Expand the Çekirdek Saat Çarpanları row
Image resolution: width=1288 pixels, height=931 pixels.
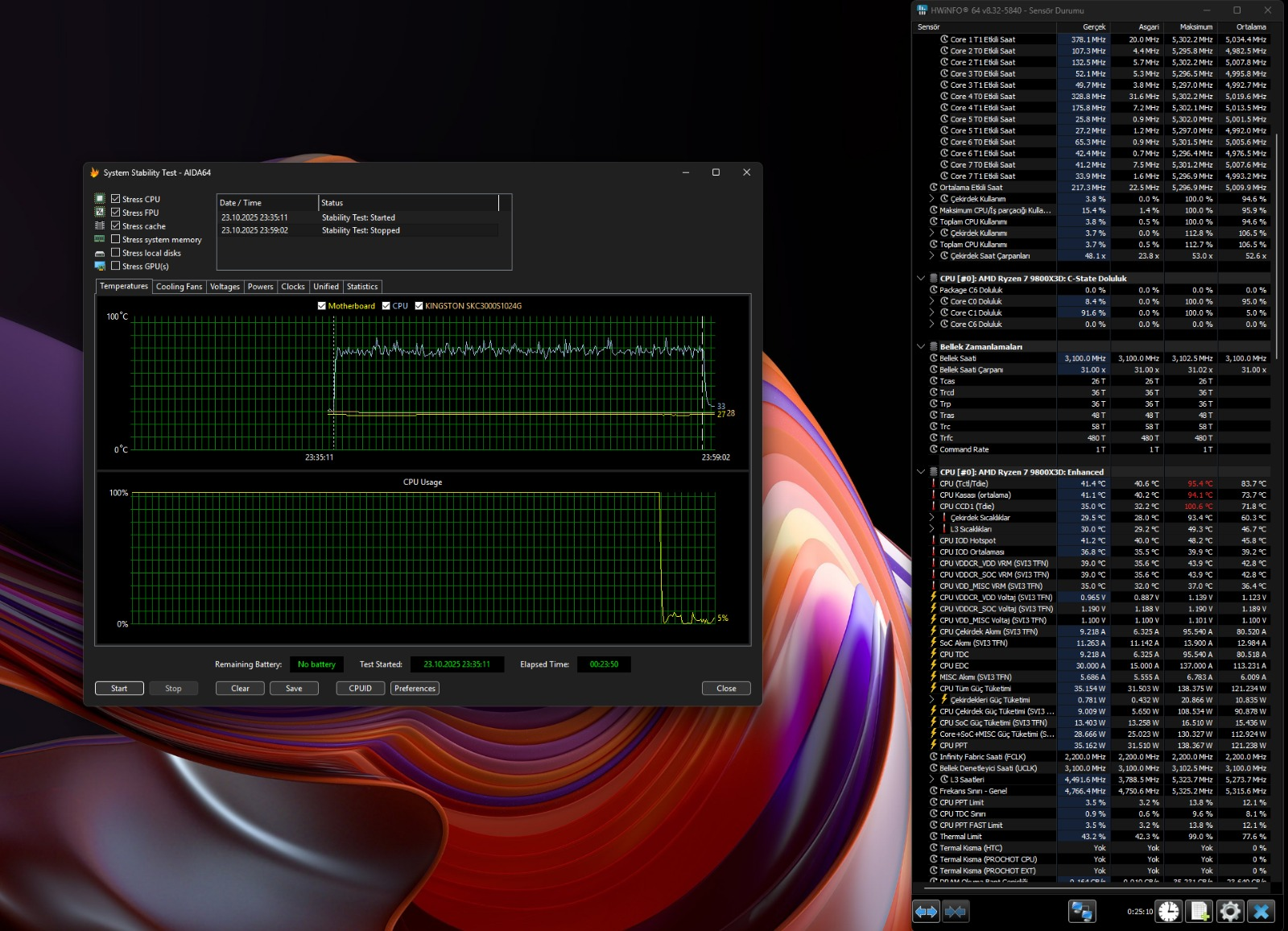pos(932,256)
